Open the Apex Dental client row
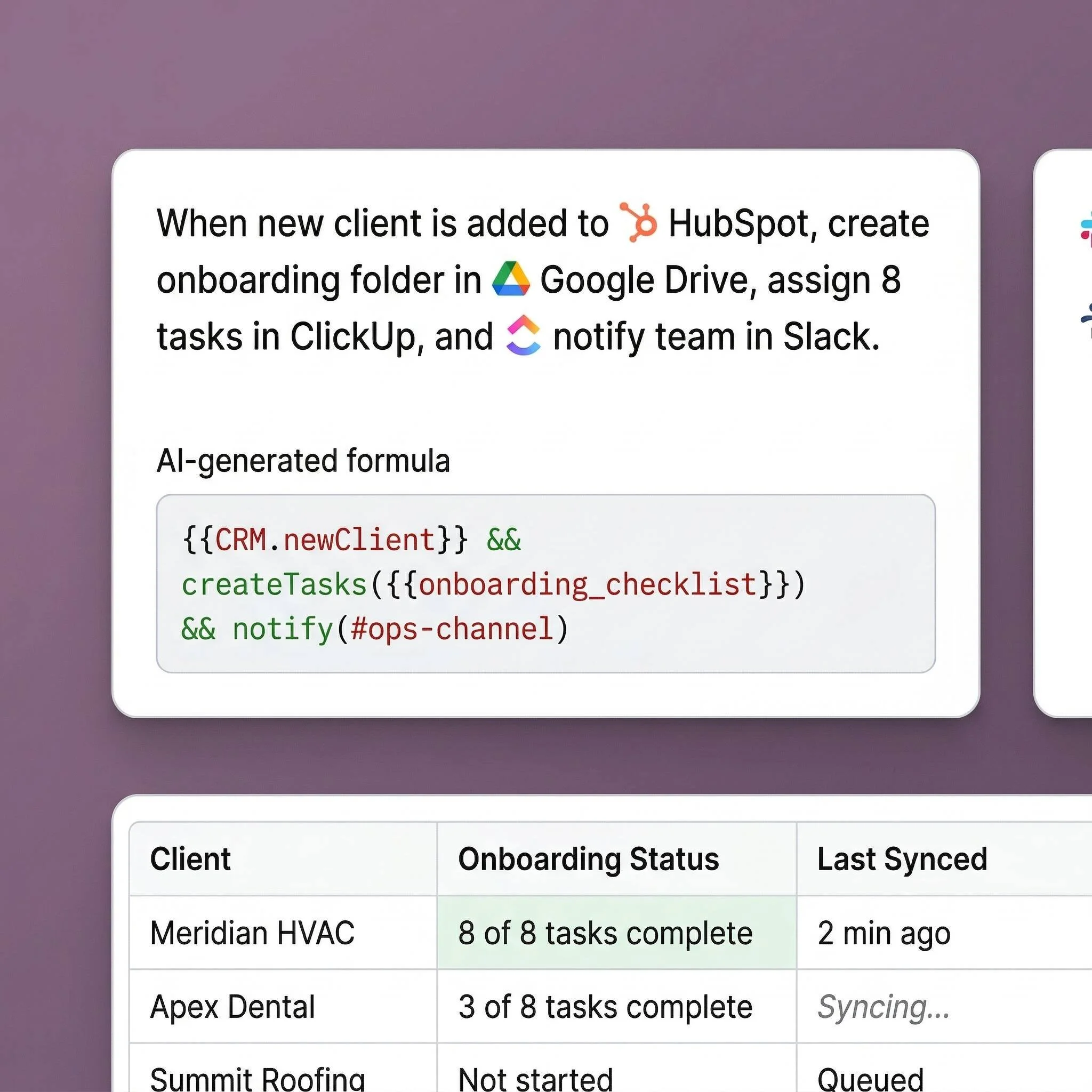Screen dimensions: 1092x1092 pyautogui.click(x=232, y=1007)
